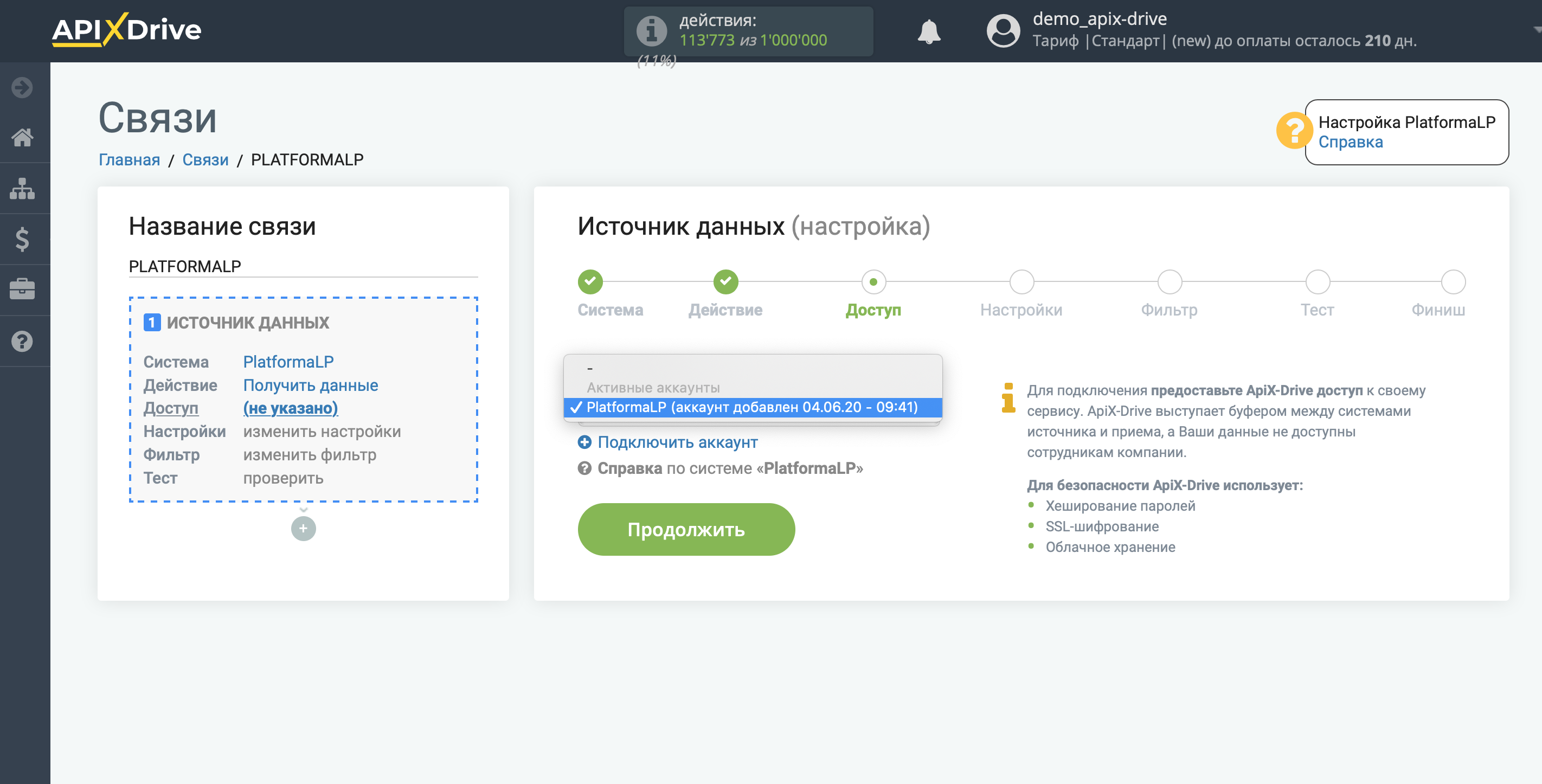Go to Главная breadcrumb
1542x784 pixels.
point(129,159)
